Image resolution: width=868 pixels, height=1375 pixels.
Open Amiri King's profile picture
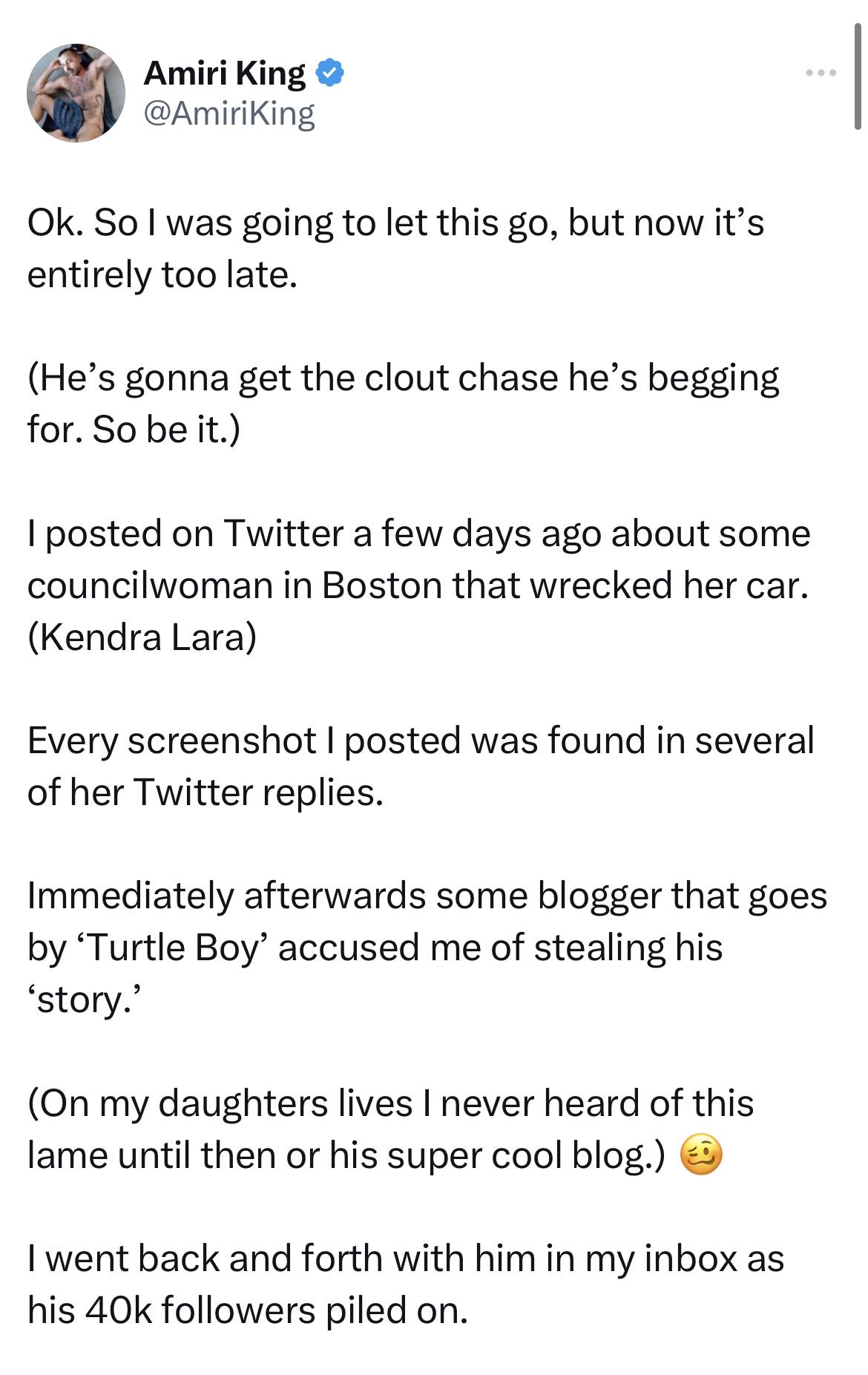(76, 93)
